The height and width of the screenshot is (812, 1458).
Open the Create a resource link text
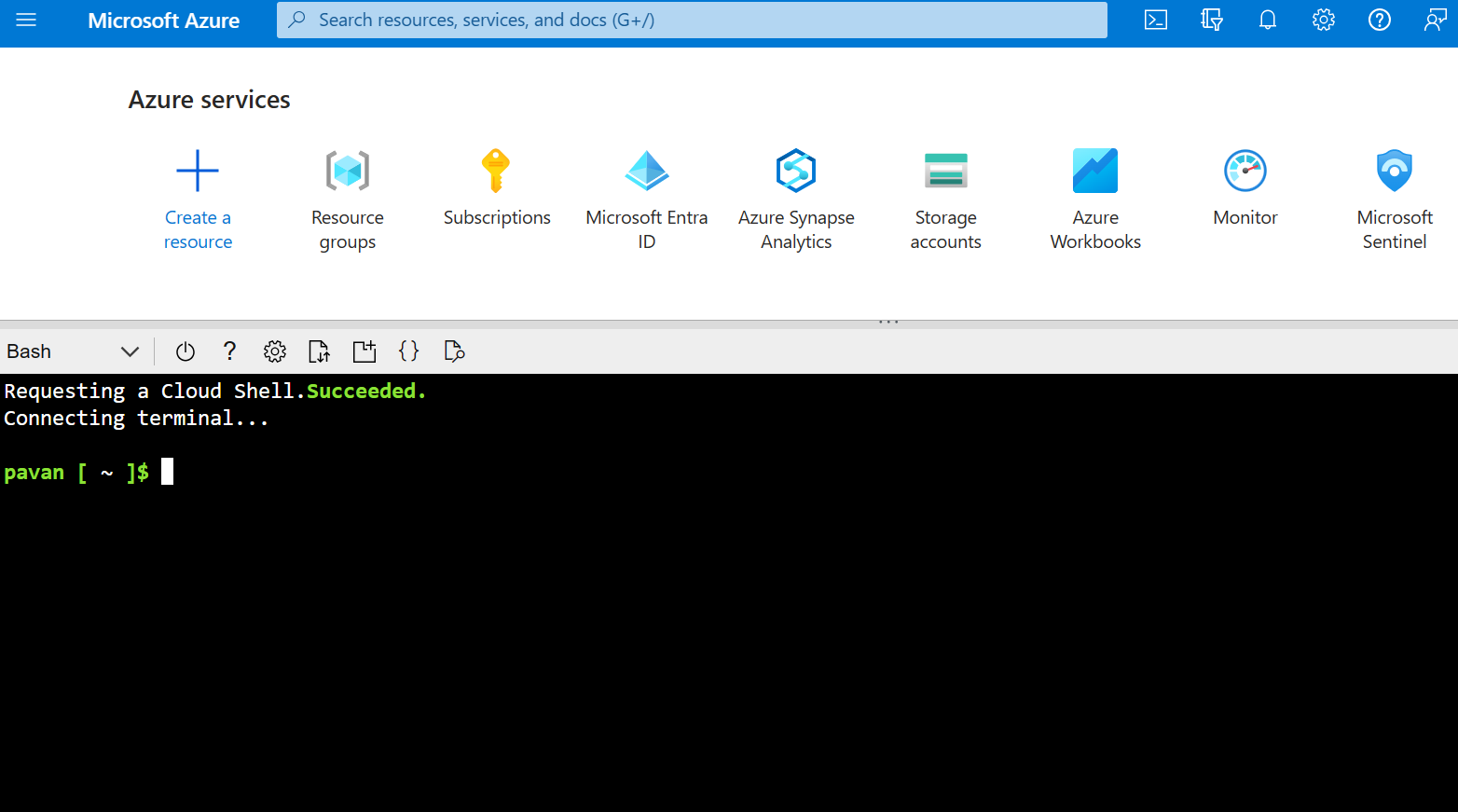(198, 229)
